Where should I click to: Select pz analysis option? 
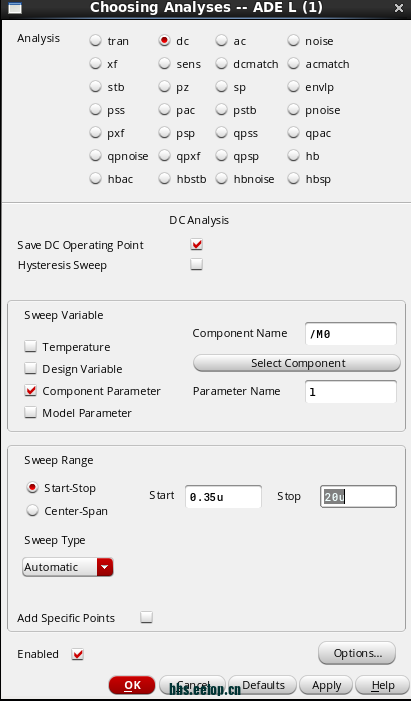click(x=165, y=87)
